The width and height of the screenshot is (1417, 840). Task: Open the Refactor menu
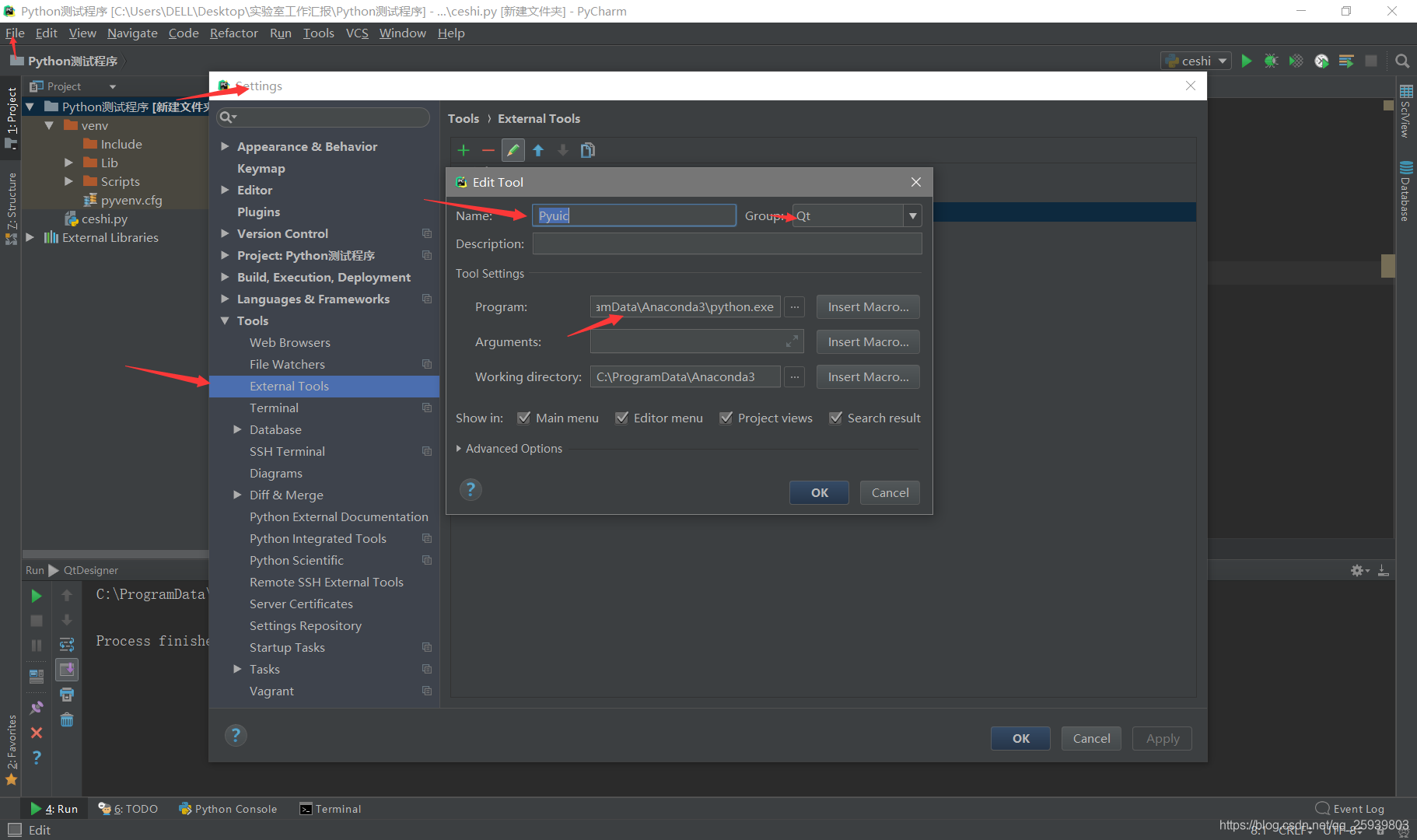point(233,33)
